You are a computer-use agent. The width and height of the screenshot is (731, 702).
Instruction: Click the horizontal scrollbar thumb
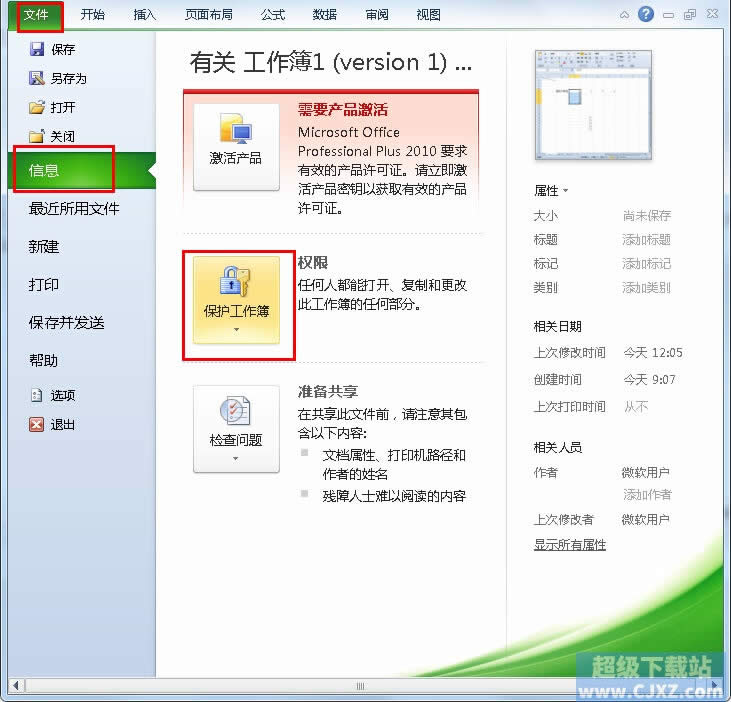click(x=359, y=686)
